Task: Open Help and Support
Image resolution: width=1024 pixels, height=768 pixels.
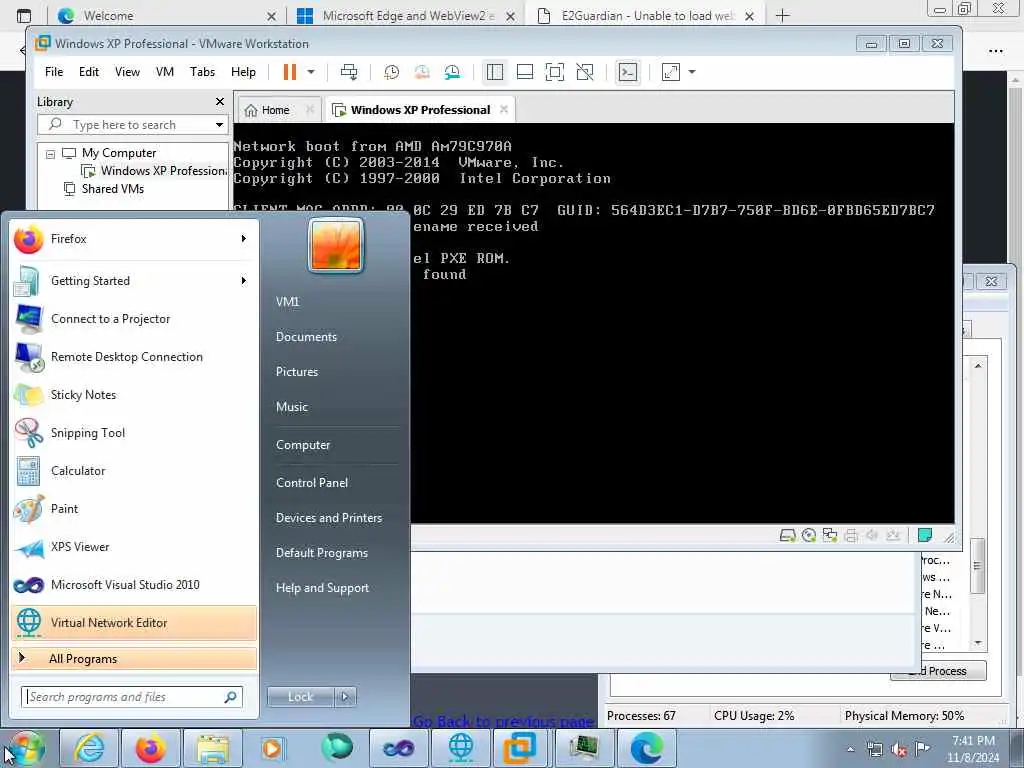Action: [x=322, y=588]
